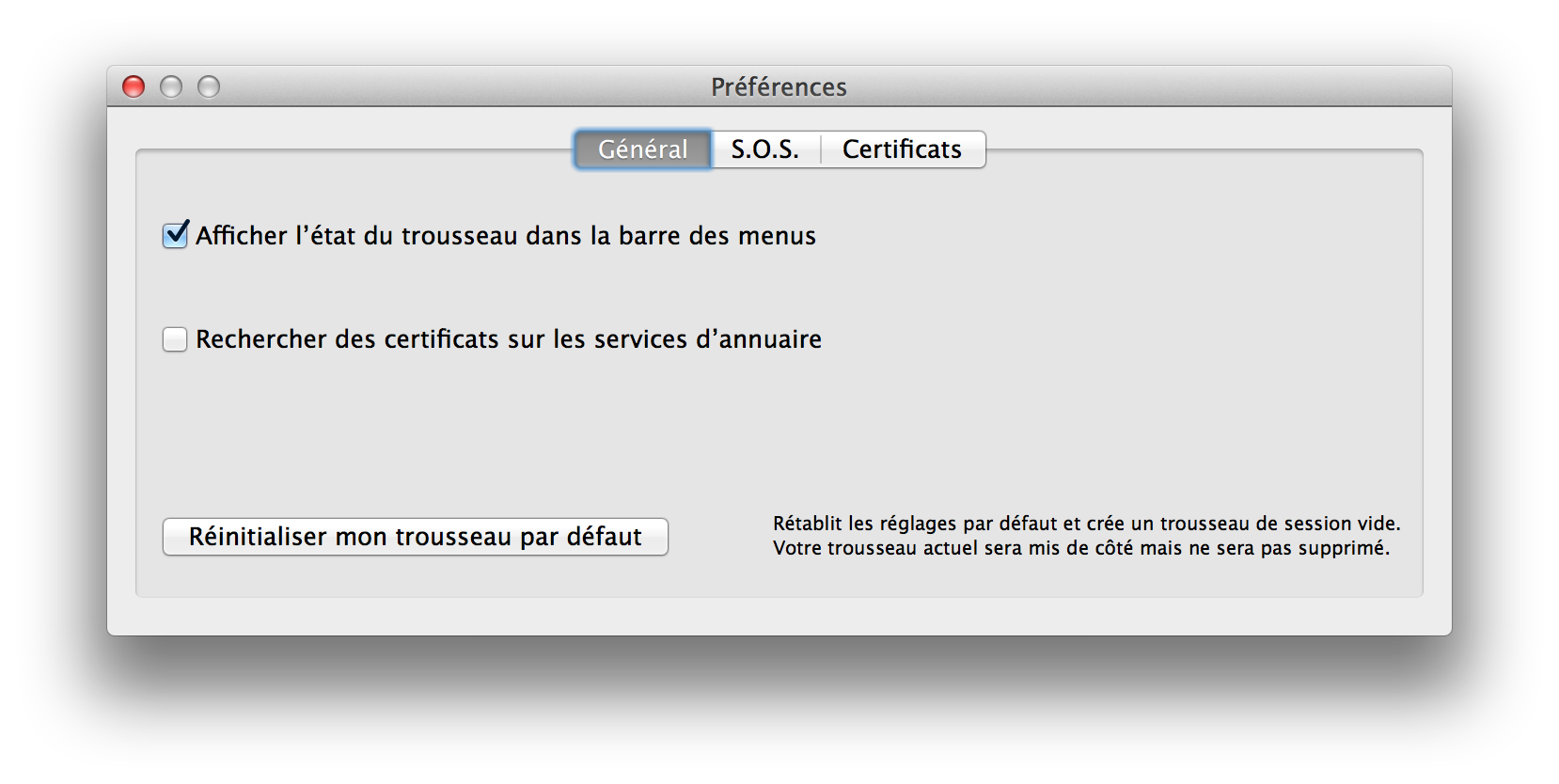Screen dimensions: 1559x784
Task: Click the "Rétablit les réglages par défaut" description
Action: [x=1086, y=524]
